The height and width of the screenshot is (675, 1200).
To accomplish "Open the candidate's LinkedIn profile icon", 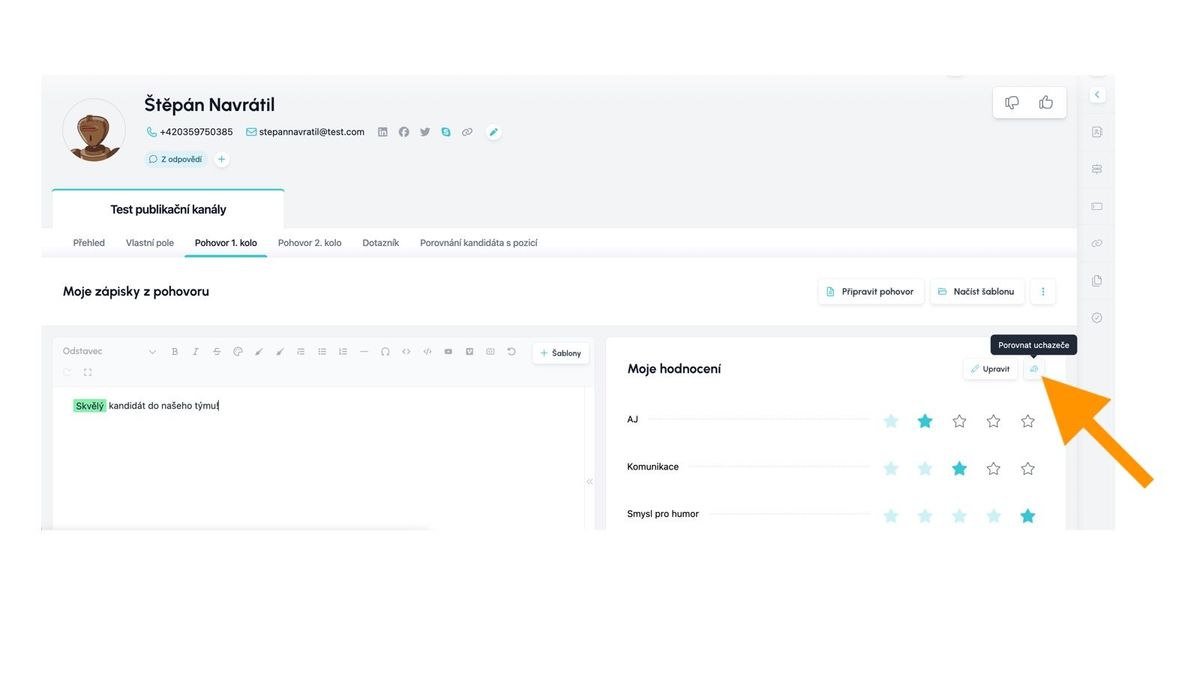I will pos(382,132).
